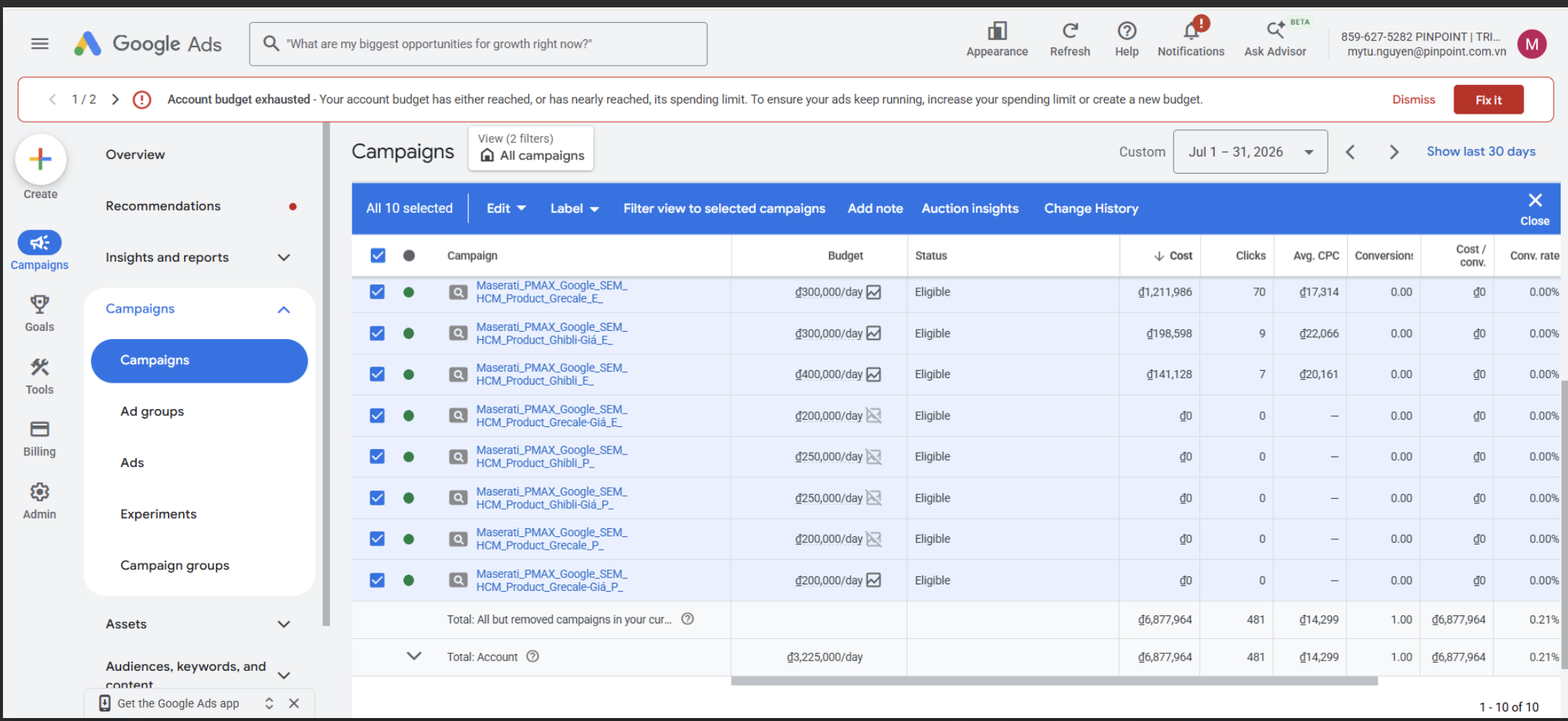
Task: Refresh the data with Refresh icon
Action: coord(1070,39)
